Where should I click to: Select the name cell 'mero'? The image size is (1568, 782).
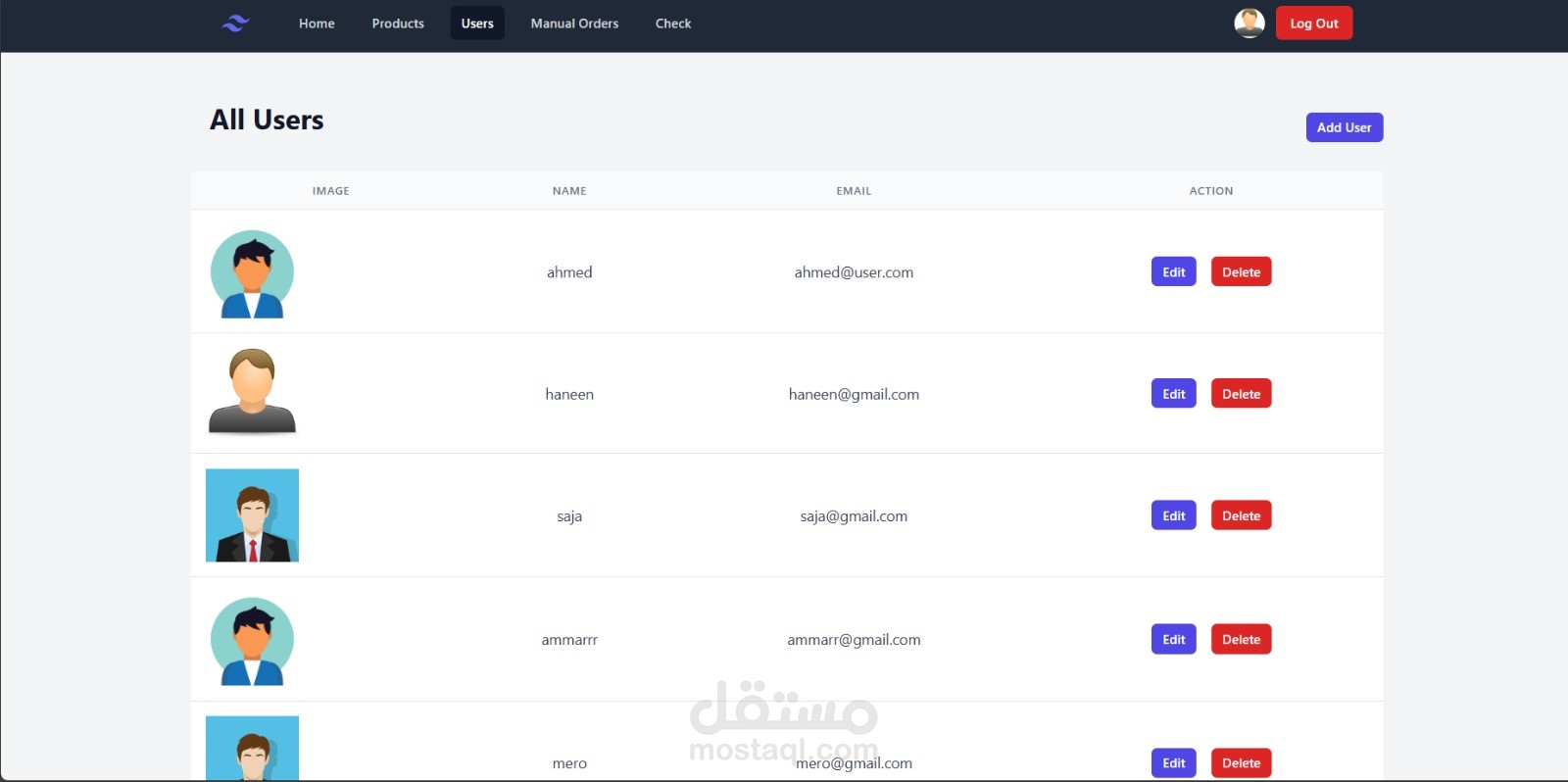tap(569, 763)
